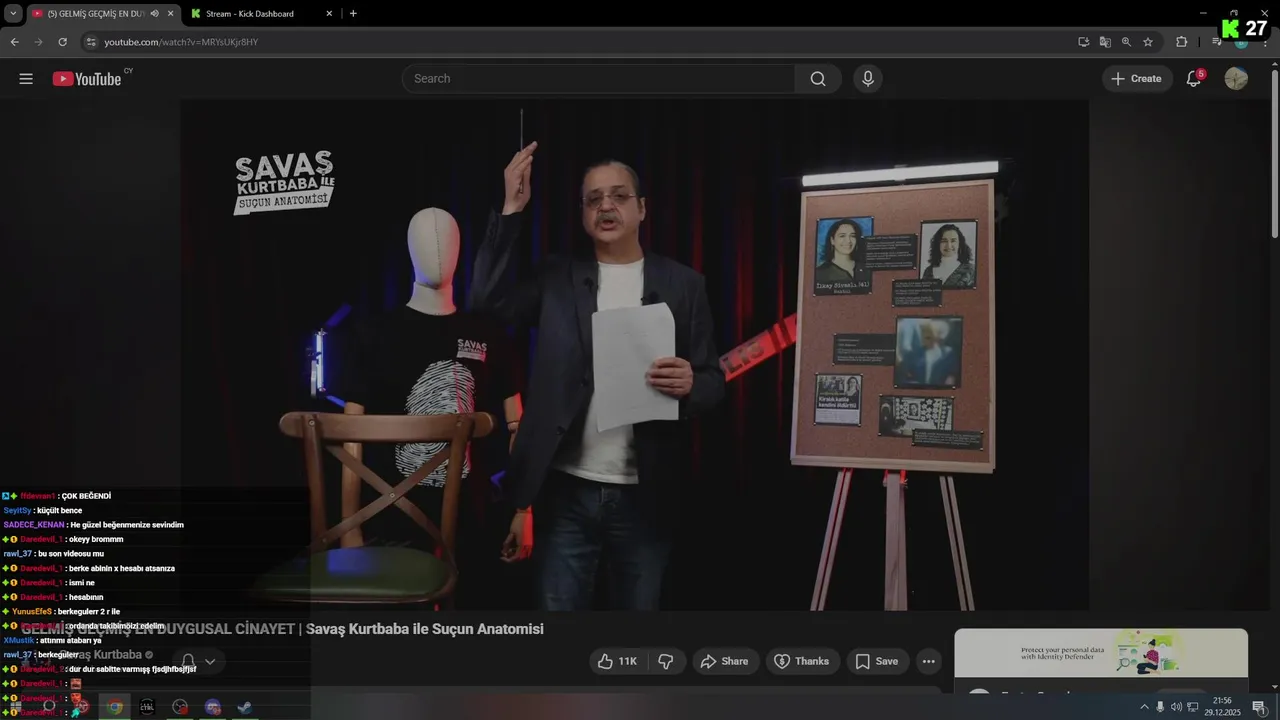The height and width of the screenshot is (720, 1280).
Task: Click the Share button
Action: pos(724,661)
